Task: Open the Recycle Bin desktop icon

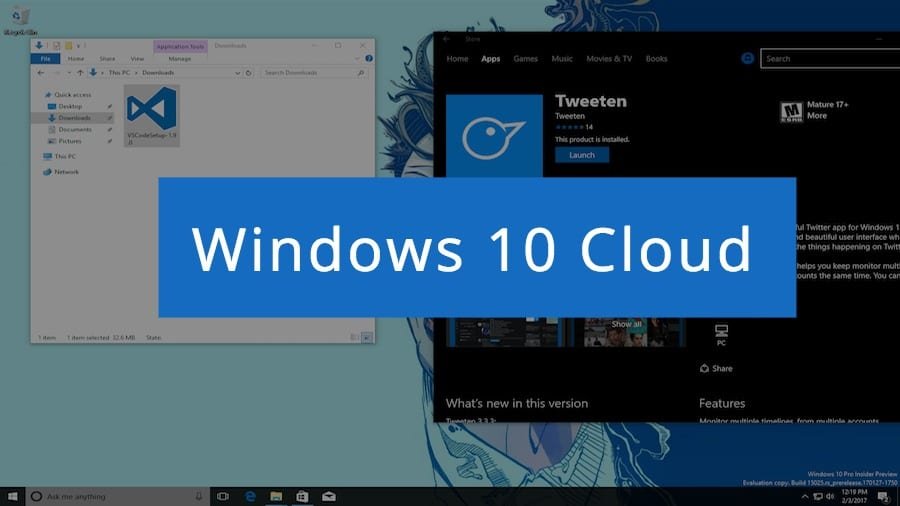Action: 19,17
